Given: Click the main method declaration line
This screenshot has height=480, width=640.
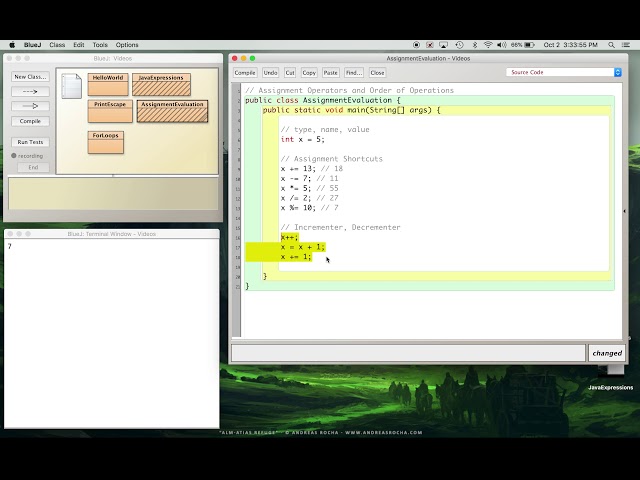Looking at the screenshot, I should tap(351, 110).
